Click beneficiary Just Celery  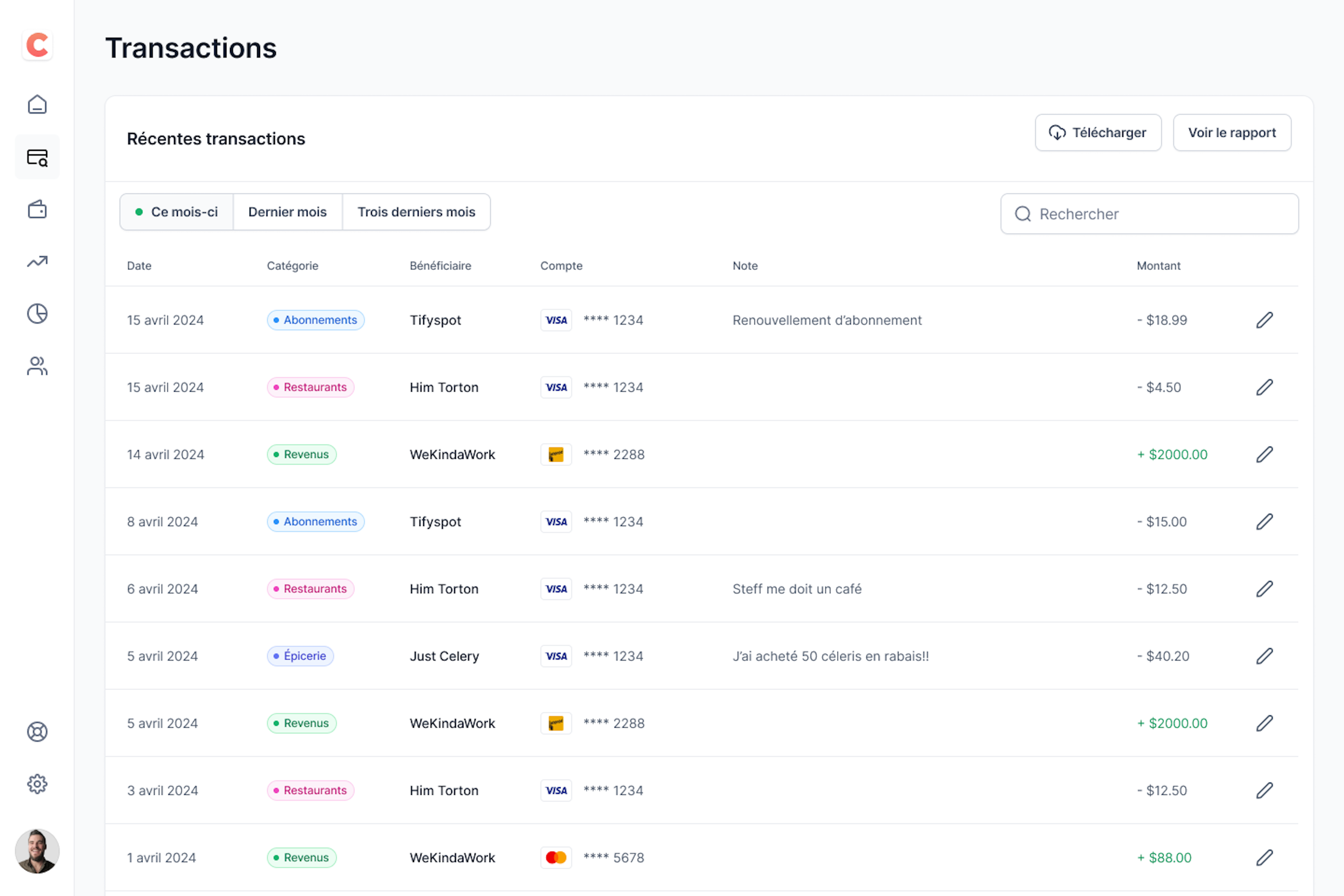point(444,656)
